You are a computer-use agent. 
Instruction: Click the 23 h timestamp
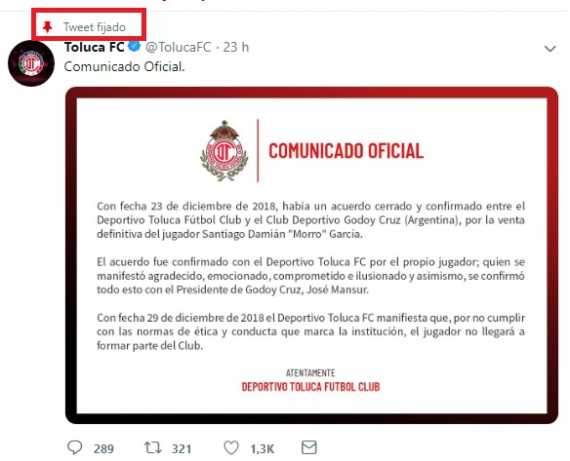tap(236, 47)
